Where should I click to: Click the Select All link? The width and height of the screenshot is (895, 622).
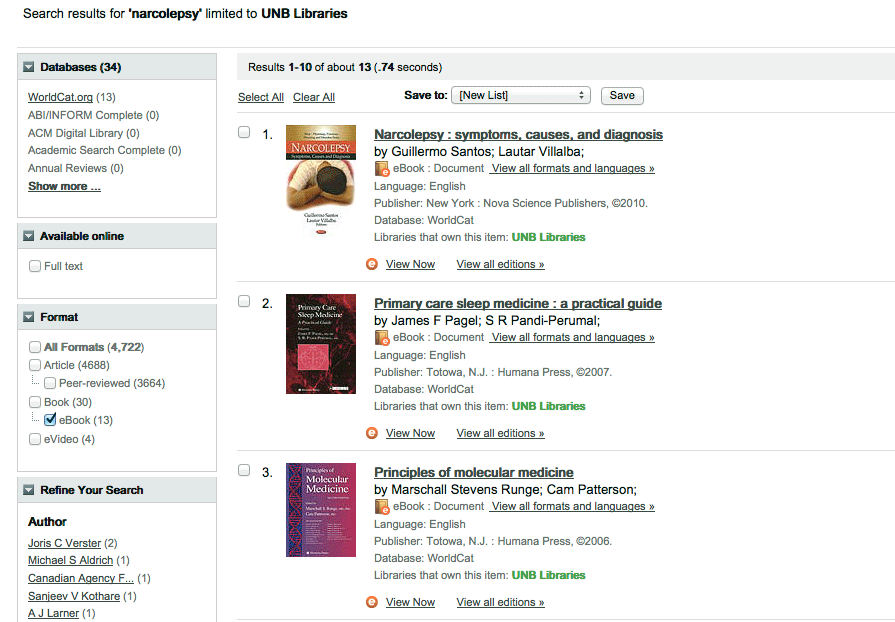[261, 98]
